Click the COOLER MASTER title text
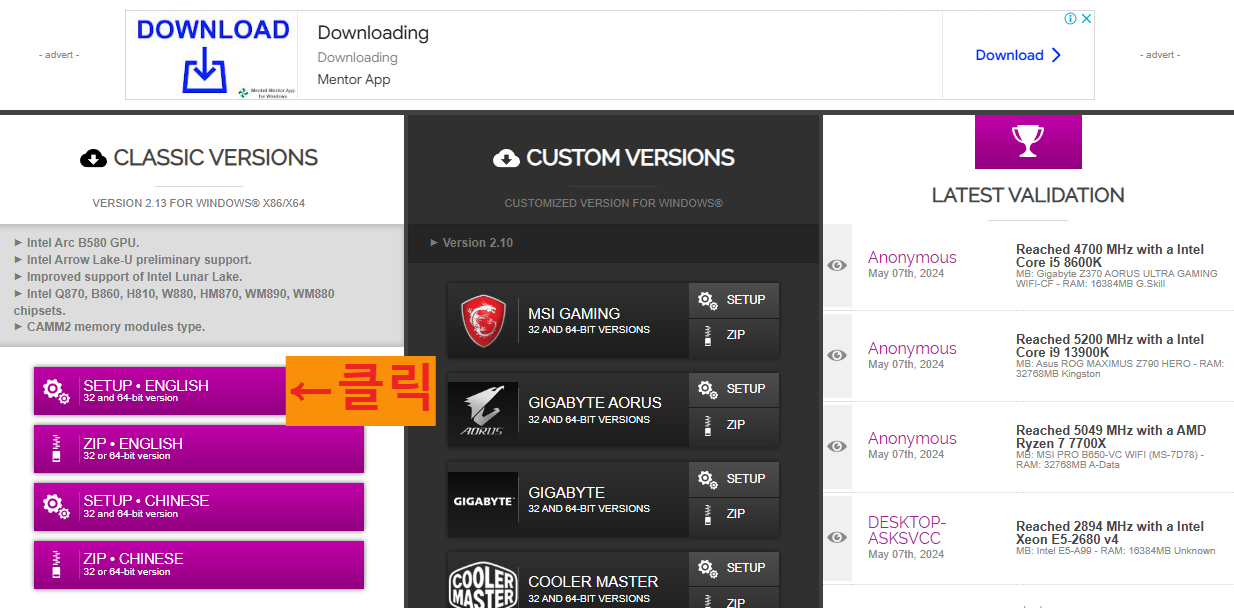The height and width of the screenshot is (608, 1234). tap(593, 581)
